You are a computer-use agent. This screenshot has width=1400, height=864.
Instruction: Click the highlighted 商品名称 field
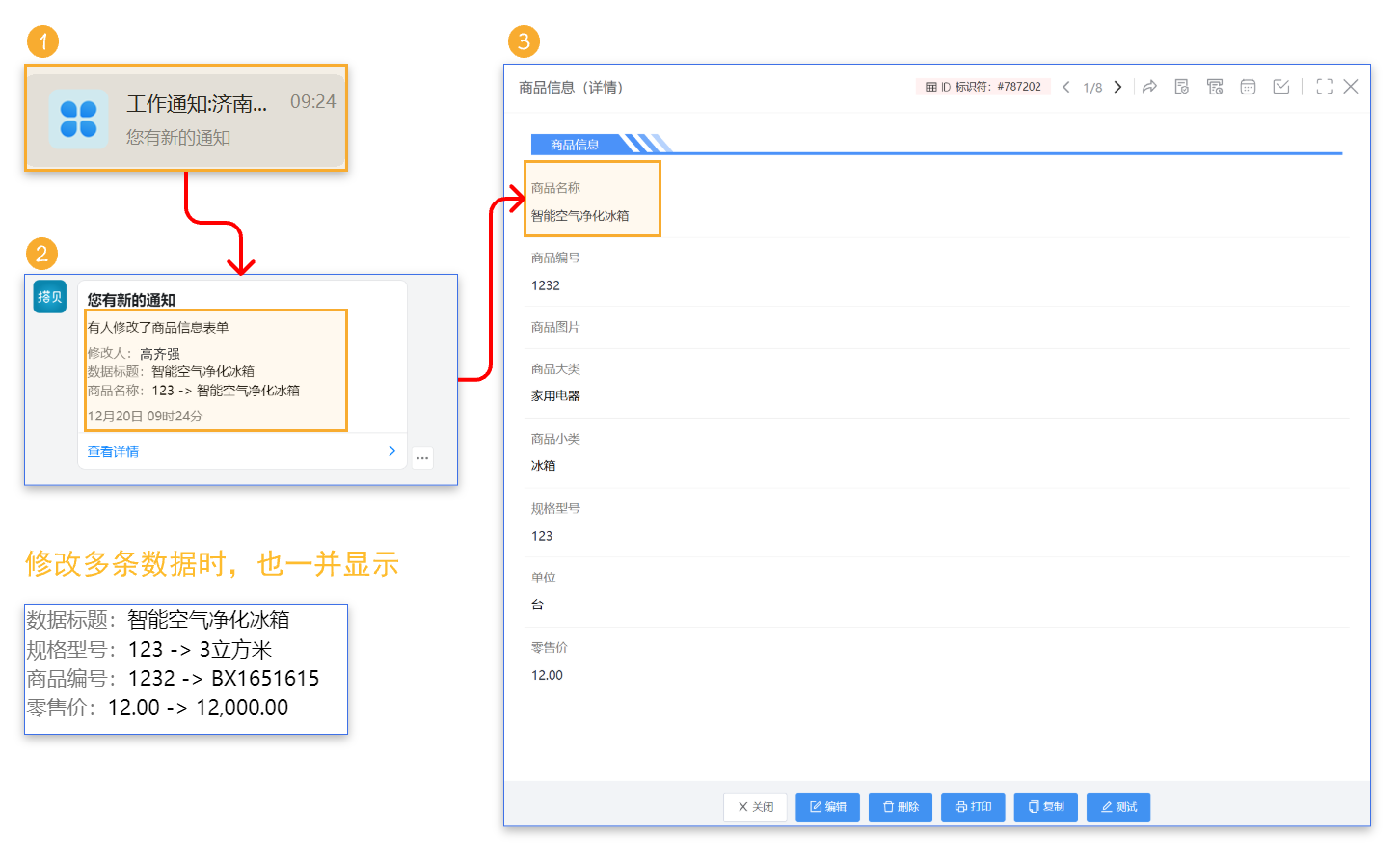pos(592,198)
